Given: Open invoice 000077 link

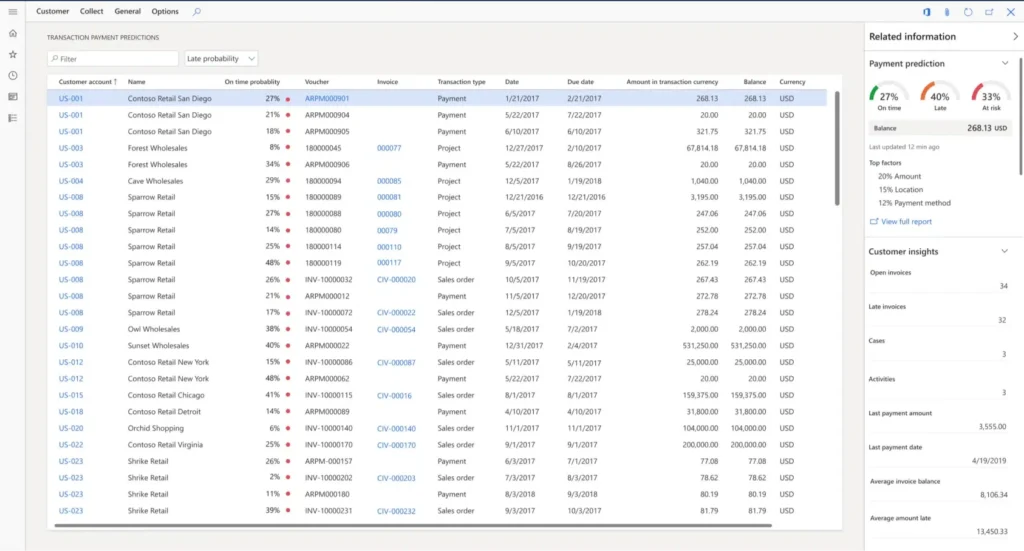Looking at the screenshot, I should tap(389, 148).
